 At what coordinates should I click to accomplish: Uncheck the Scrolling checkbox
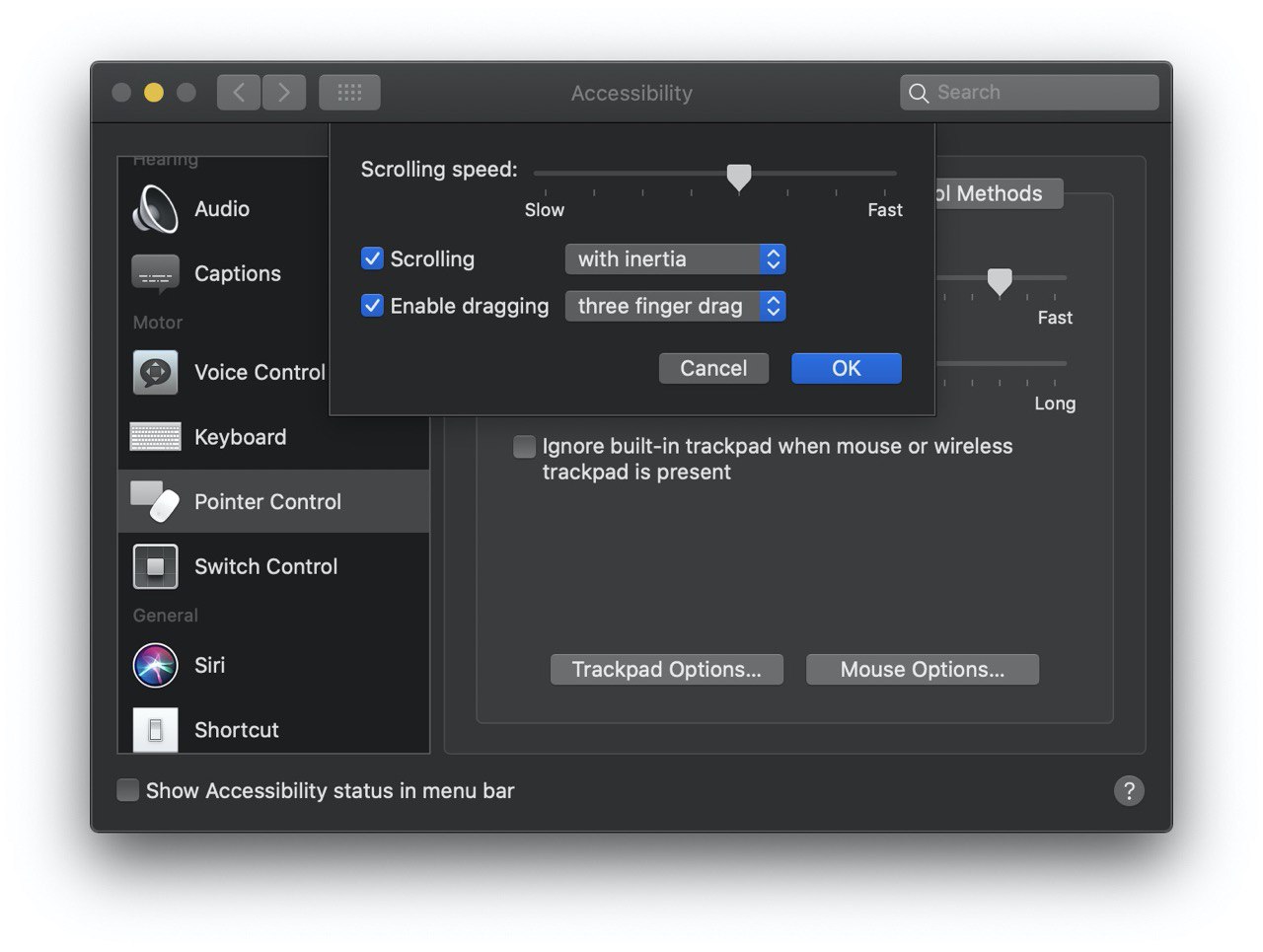[x=372, y=258]
